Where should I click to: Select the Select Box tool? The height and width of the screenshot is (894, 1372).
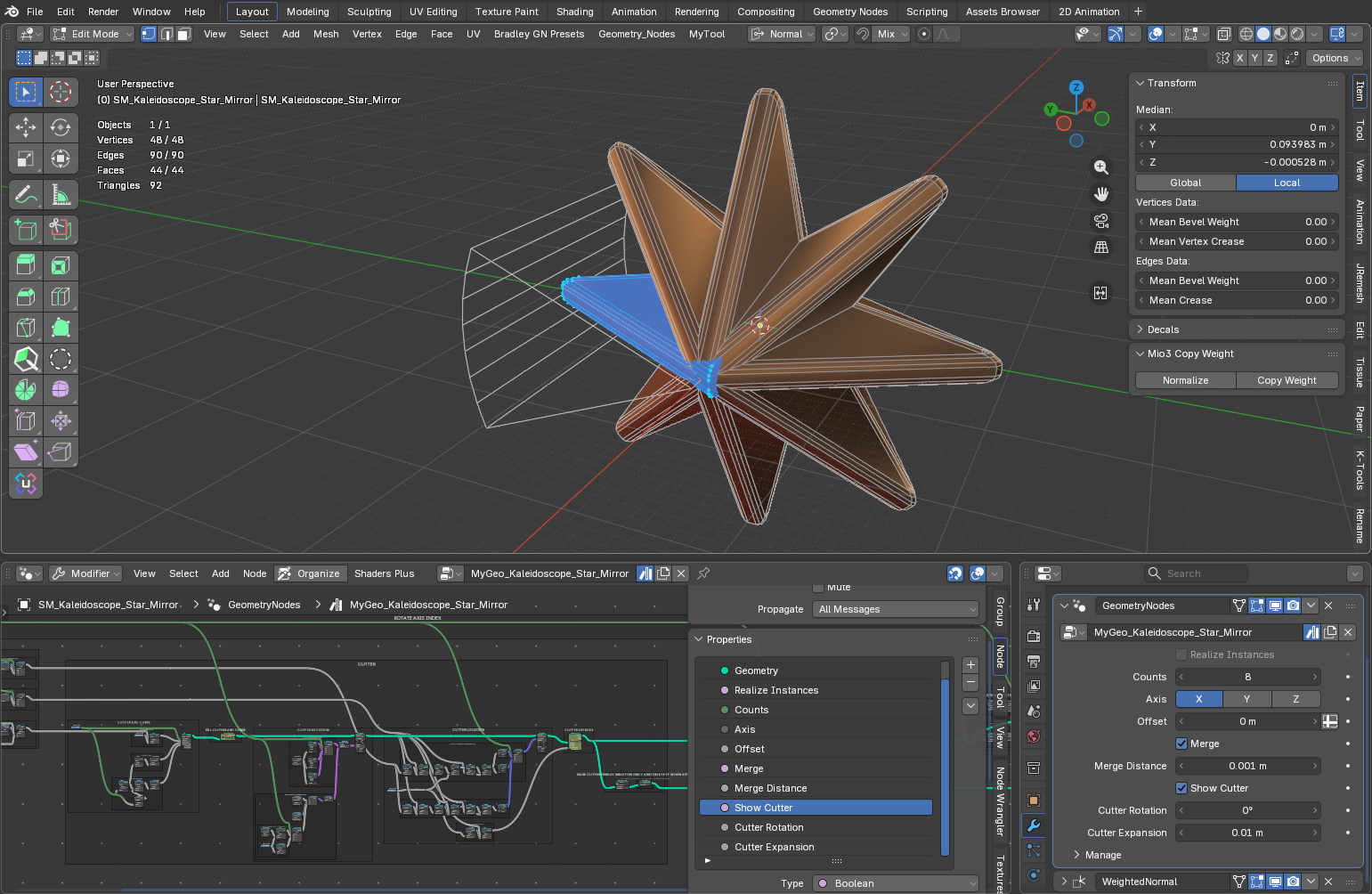pos(26,92)
